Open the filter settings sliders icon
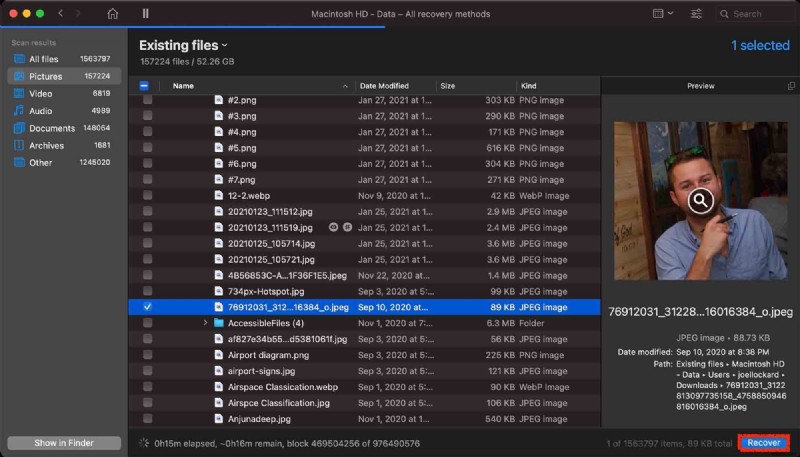This screenshot has height=457, width=800. [x=696, y=14]
